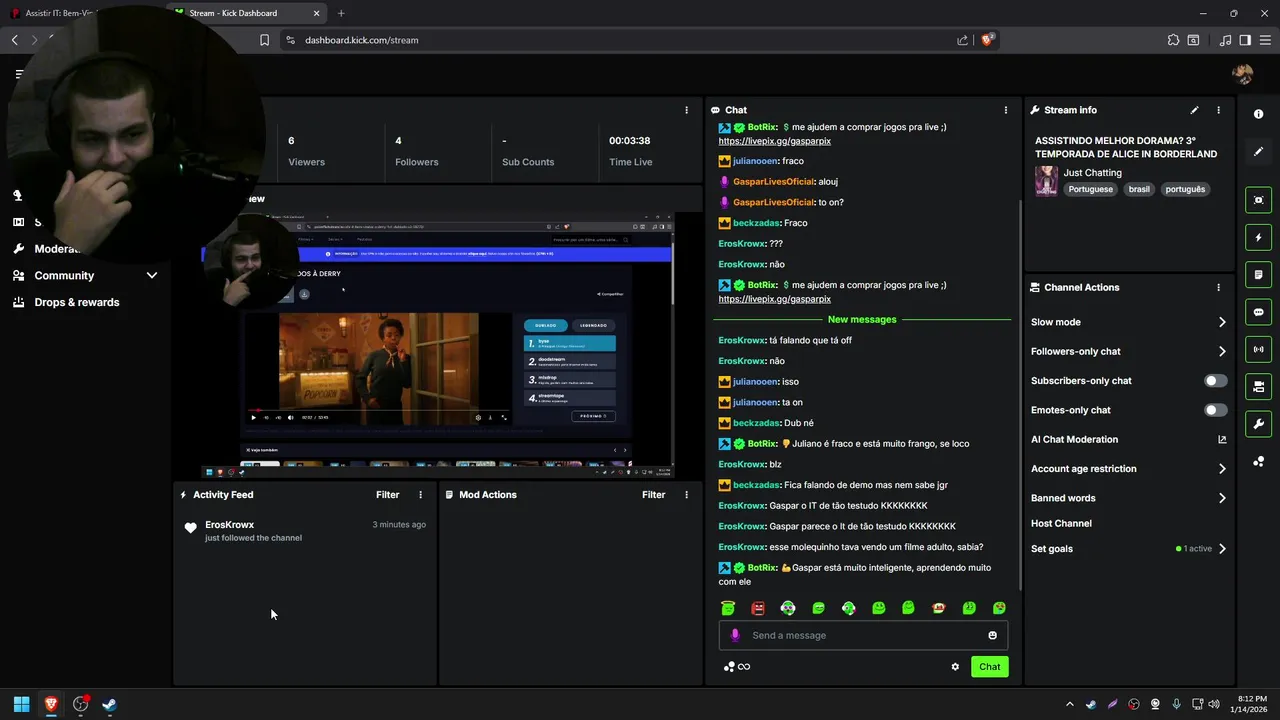Click the Send a message field
This screenshot has width=1280, height=720.
tap(863, 635)
